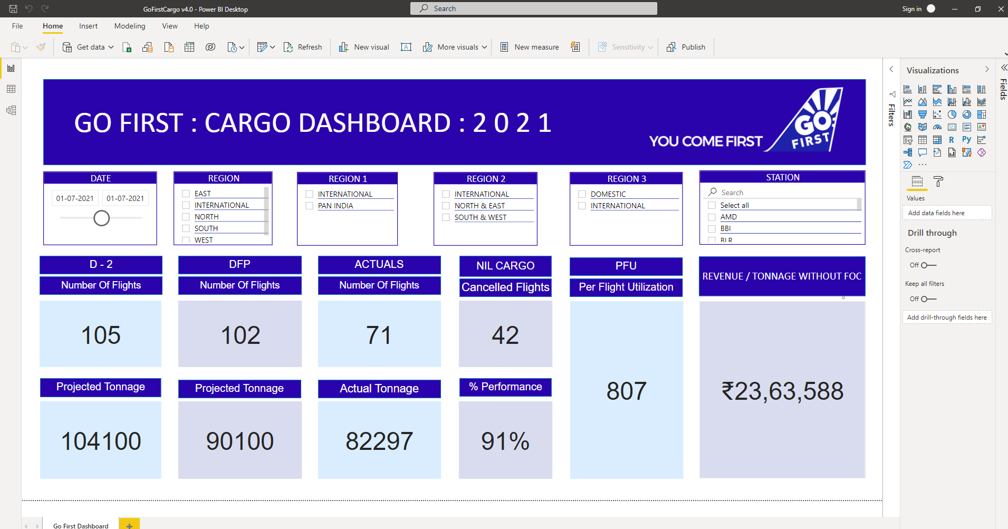Open the Model view in left sidebar
The height and width of the screenshot is (529, 1008).
[x=11, y=110]
